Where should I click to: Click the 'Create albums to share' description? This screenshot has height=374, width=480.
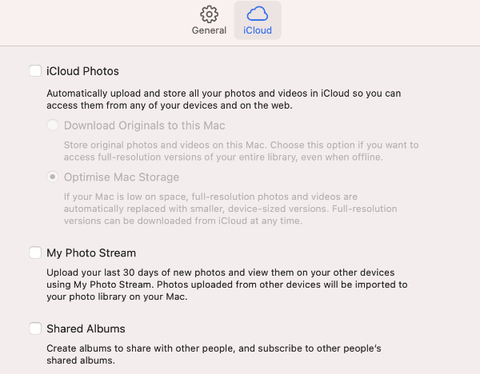214,354
